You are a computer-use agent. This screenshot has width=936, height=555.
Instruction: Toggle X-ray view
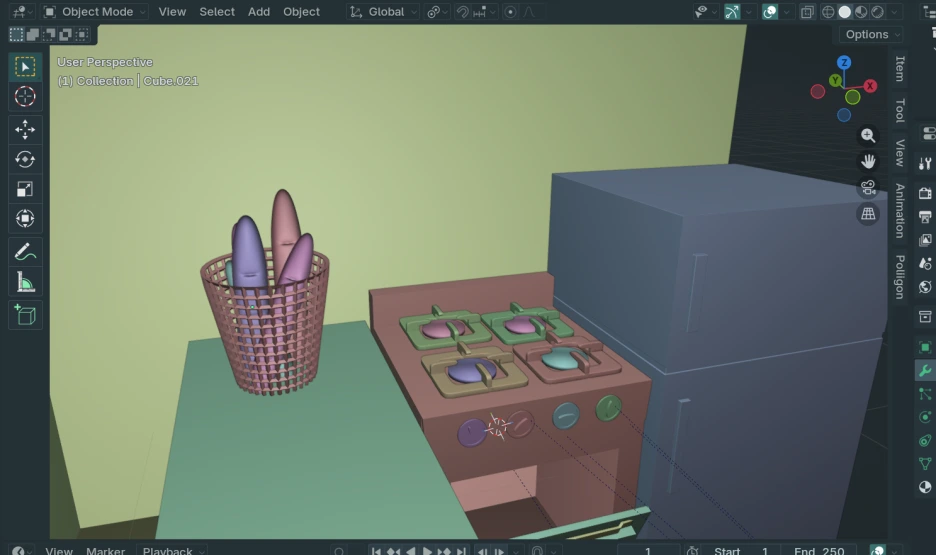[807, 12]
